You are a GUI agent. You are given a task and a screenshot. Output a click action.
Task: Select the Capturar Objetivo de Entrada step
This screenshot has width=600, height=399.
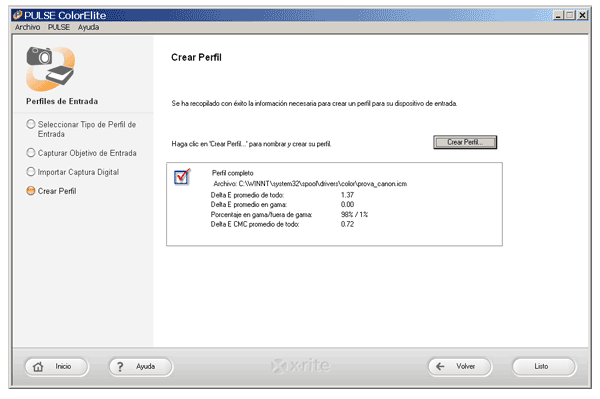(81, 153)
